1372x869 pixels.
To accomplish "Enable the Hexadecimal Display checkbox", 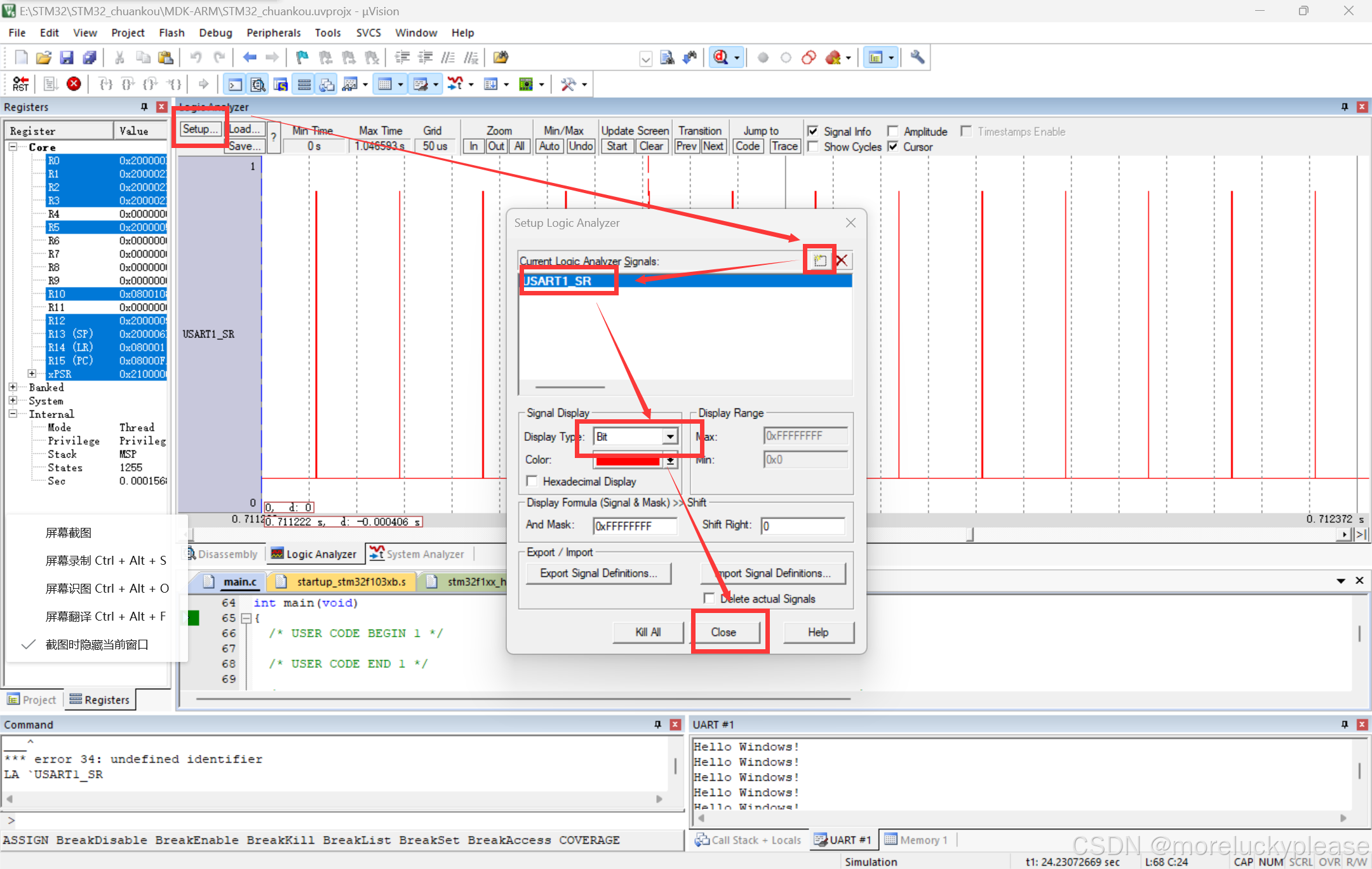I will (532, 482).
